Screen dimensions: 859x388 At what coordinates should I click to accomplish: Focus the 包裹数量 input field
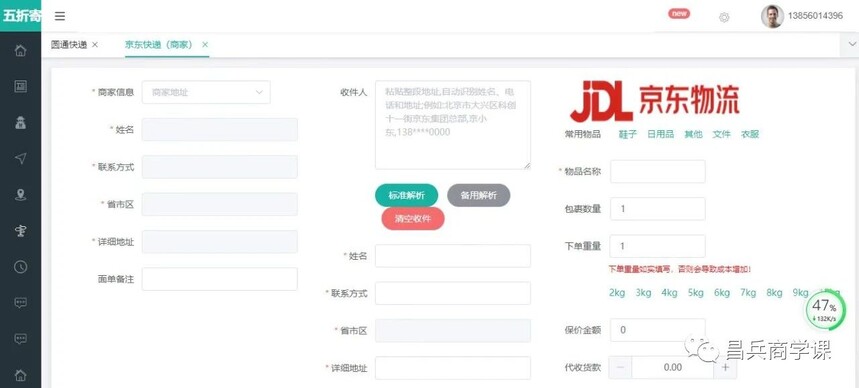pos(657,209)
